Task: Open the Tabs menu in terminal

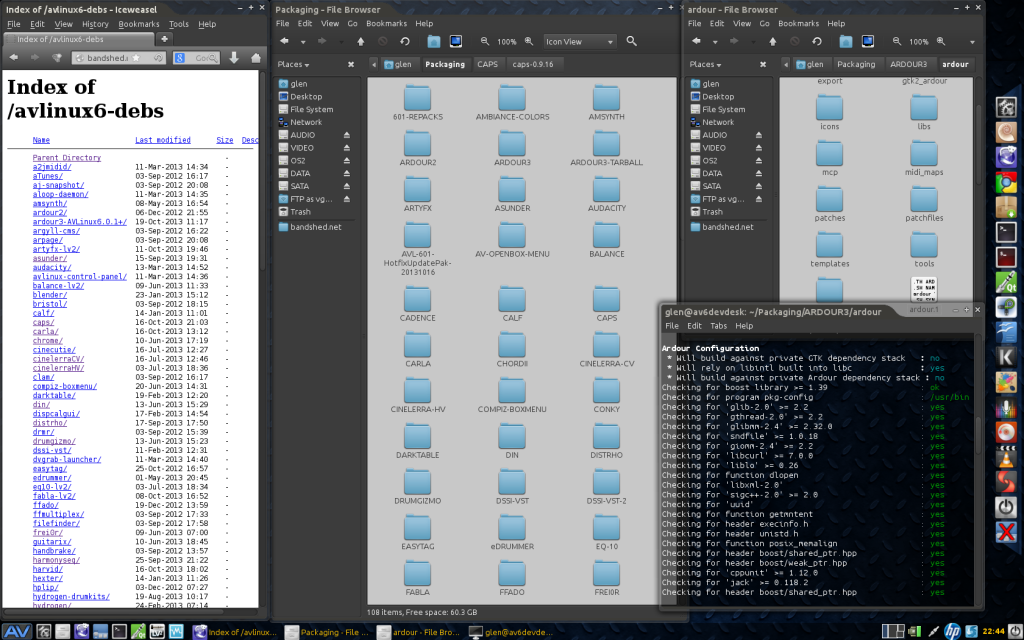Action: tap(718, 326)
